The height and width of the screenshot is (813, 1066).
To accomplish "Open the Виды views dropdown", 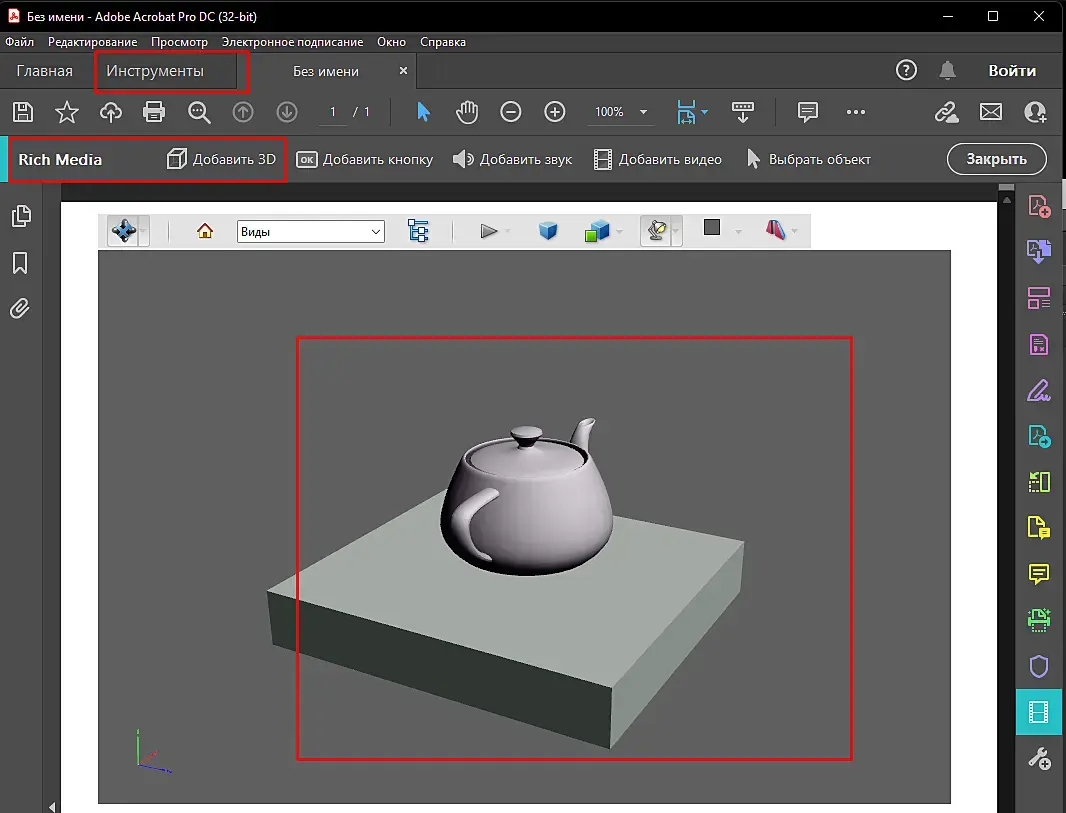I will 311,231.
